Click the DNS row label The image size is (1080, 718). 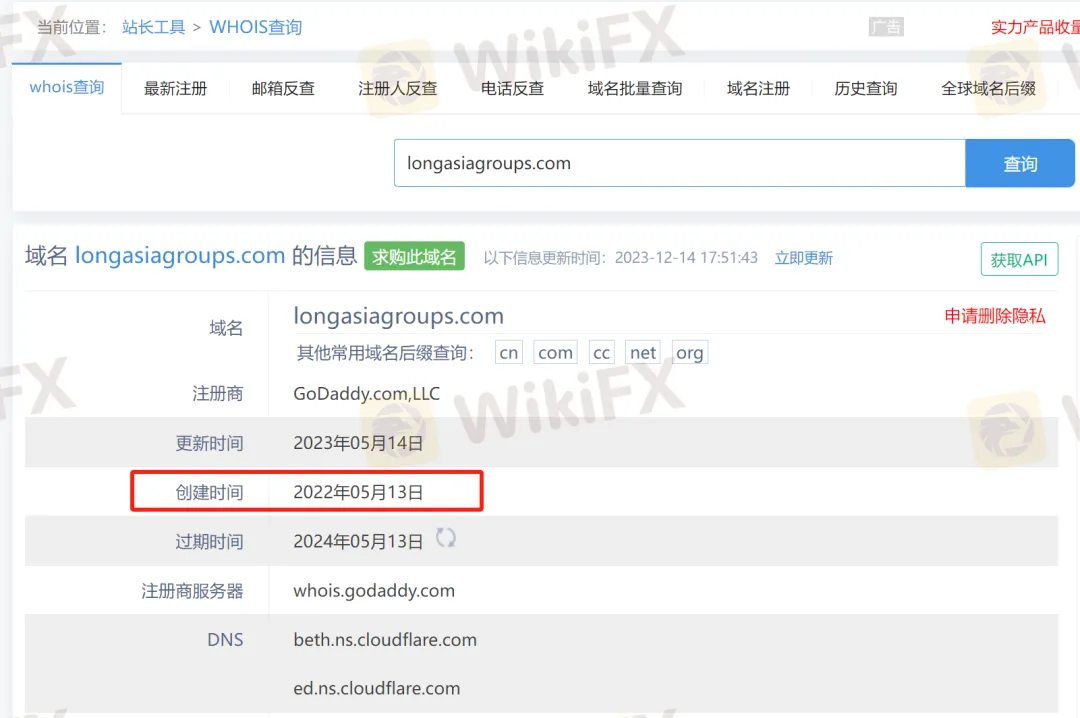pyautogui.click(x=225, y=639)
